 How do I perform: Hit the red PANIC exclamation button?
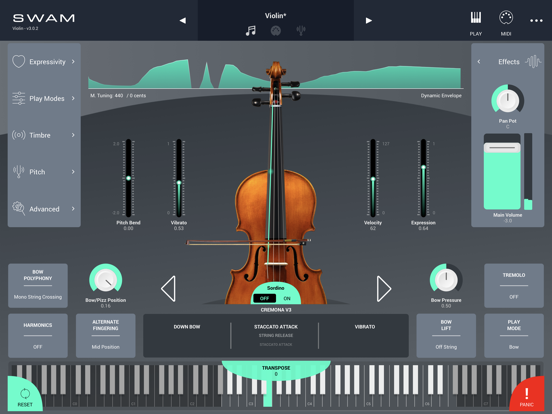(x=527, y=395)
